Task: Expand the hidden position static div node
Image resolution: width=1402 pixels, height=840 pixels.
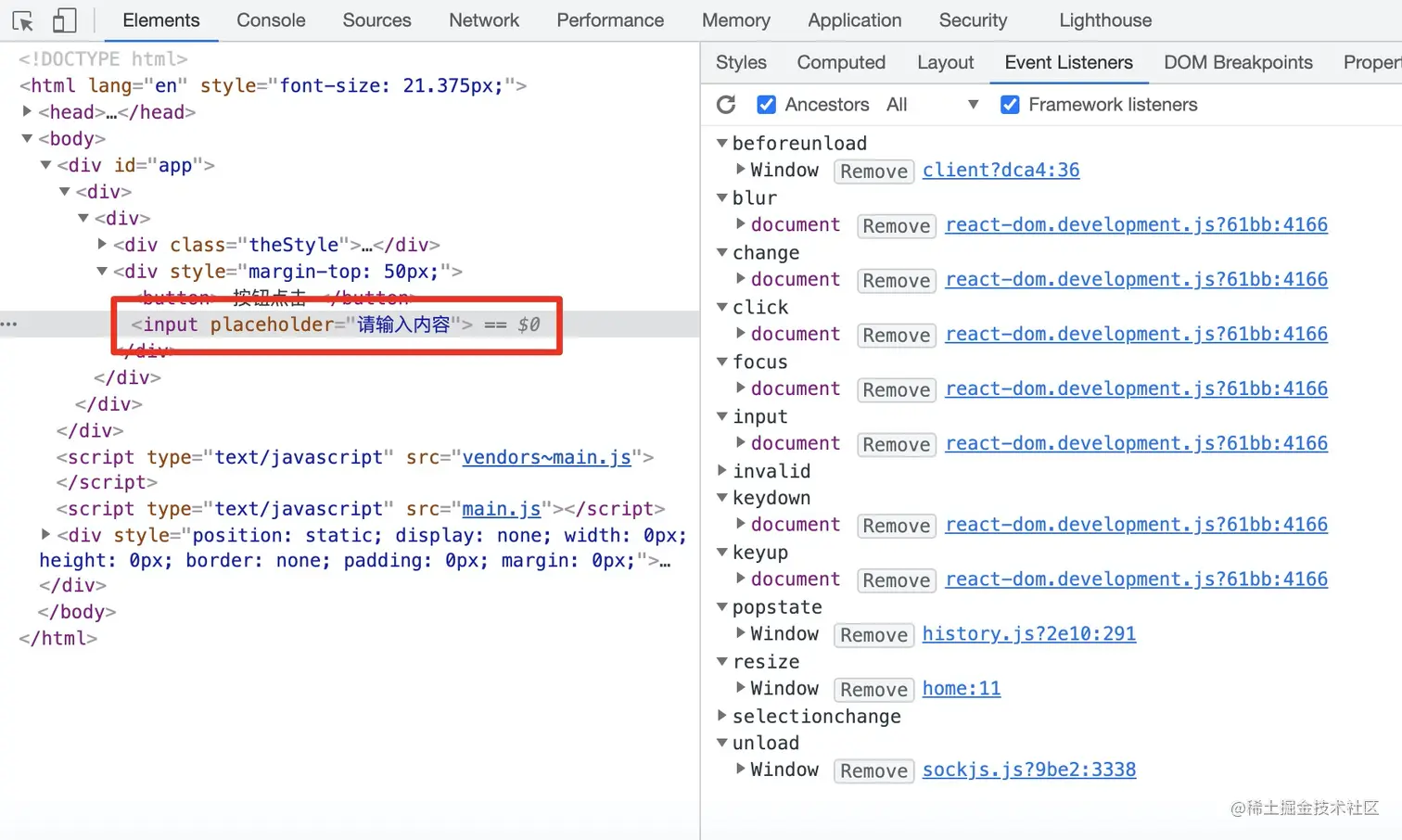Action: pyautogui.click(x=45, y=535)
